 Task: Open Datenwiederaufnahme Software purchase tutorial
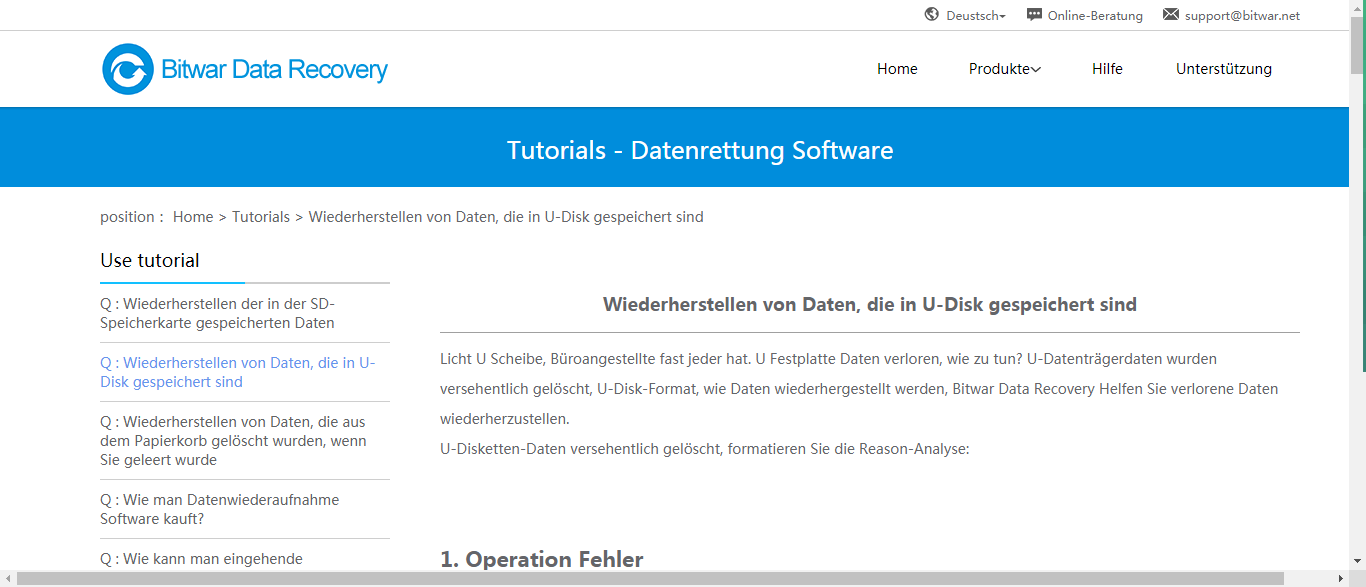[219, 509]
